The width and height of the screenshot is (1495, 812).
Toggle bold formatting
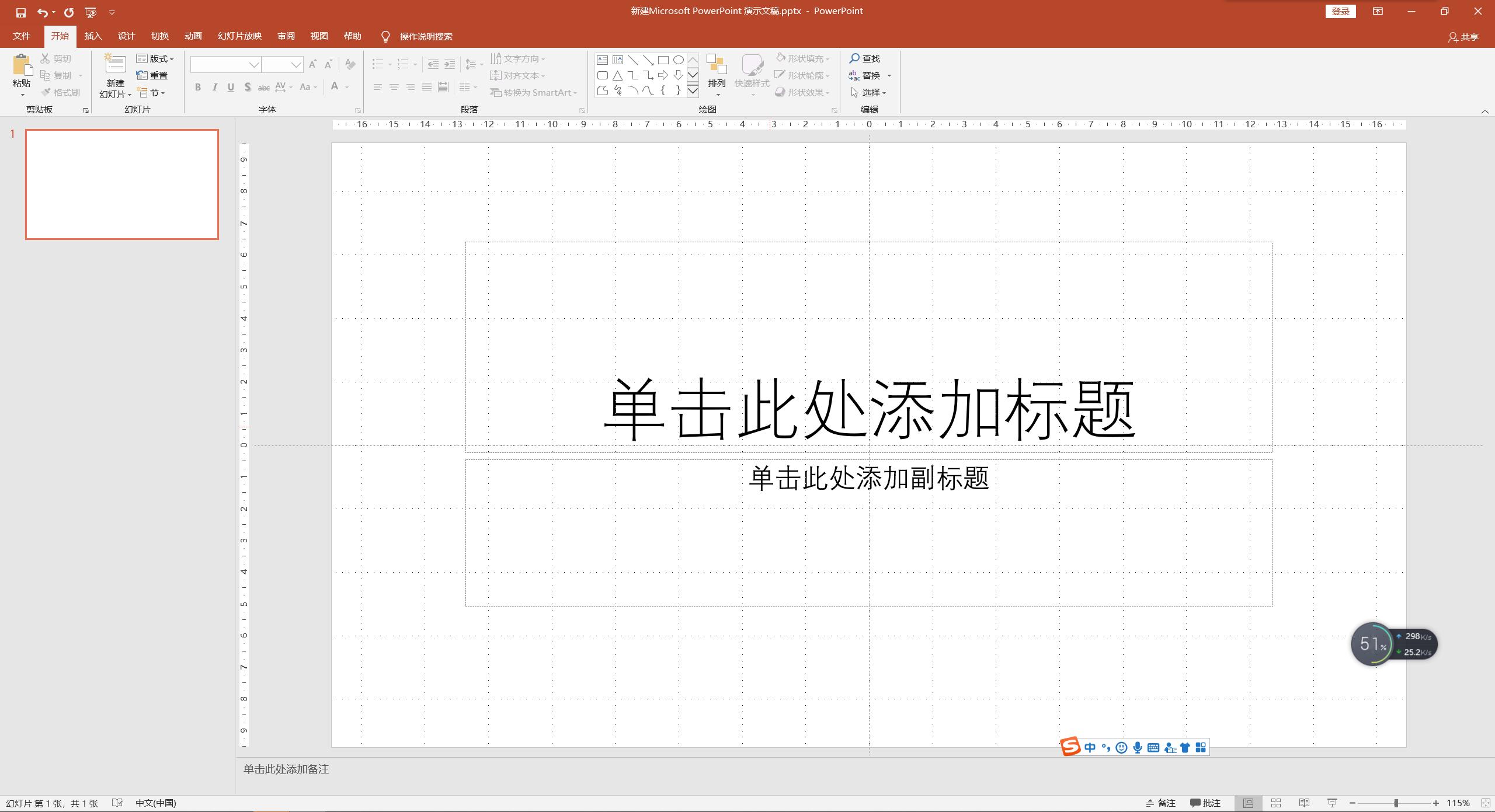(x=197, y=87)
